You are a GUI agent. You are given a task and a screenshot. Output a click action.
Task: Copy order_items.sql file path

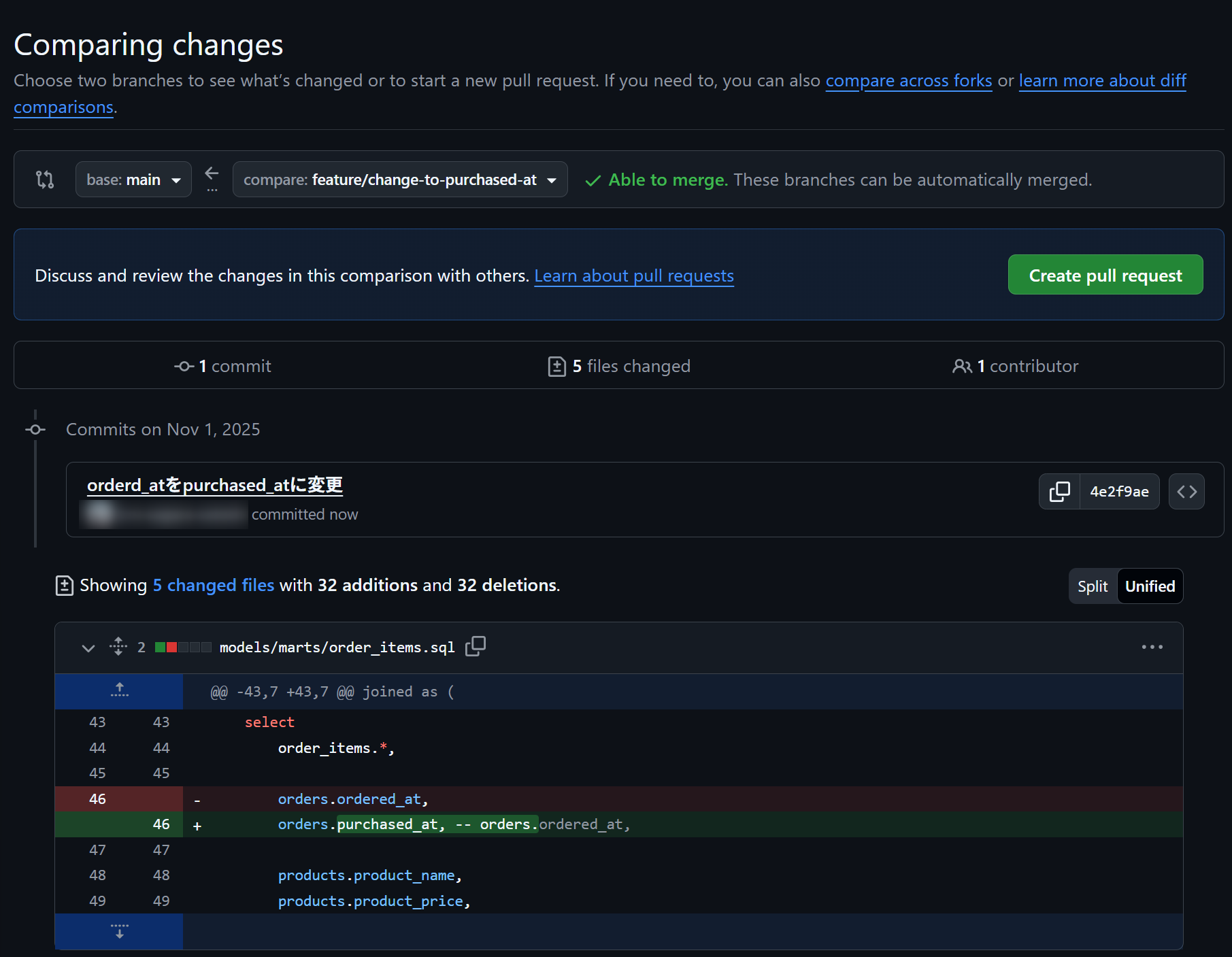pos(476,646)
